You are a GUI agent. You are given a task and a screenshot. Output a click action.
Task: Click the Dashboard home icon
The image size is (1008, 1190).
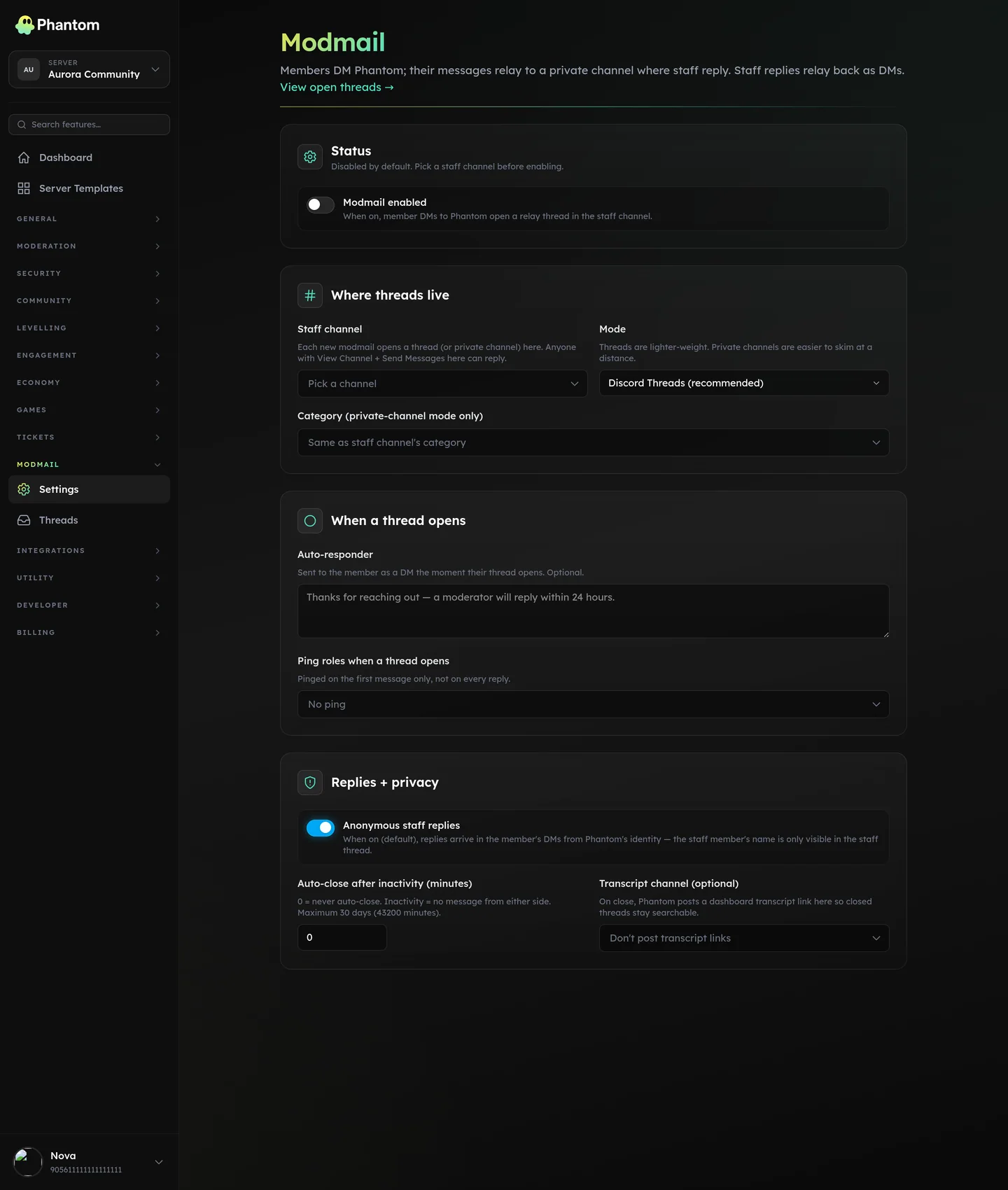coord(24,157)
